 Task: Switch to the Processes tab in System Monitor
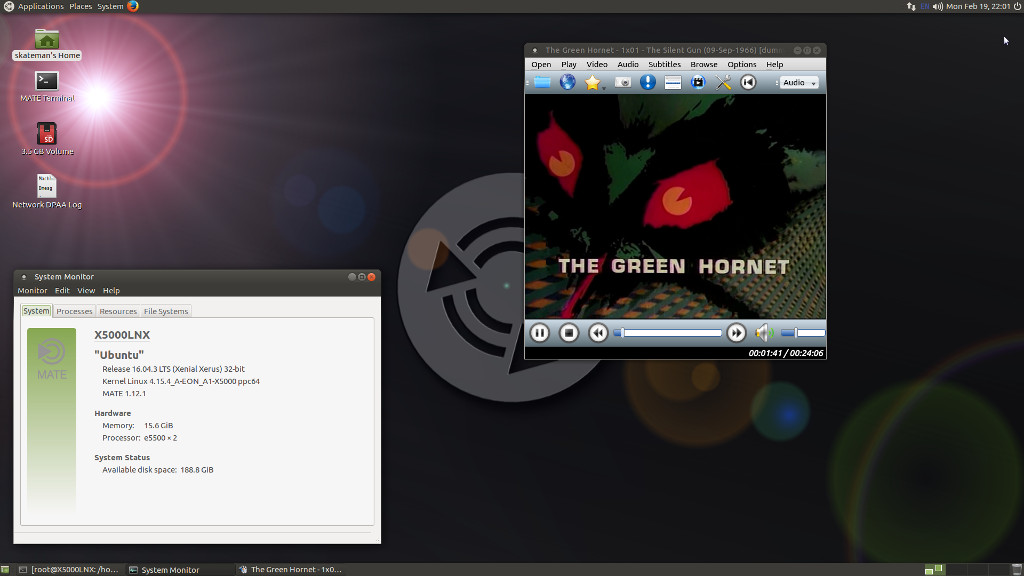pos(74,312)
